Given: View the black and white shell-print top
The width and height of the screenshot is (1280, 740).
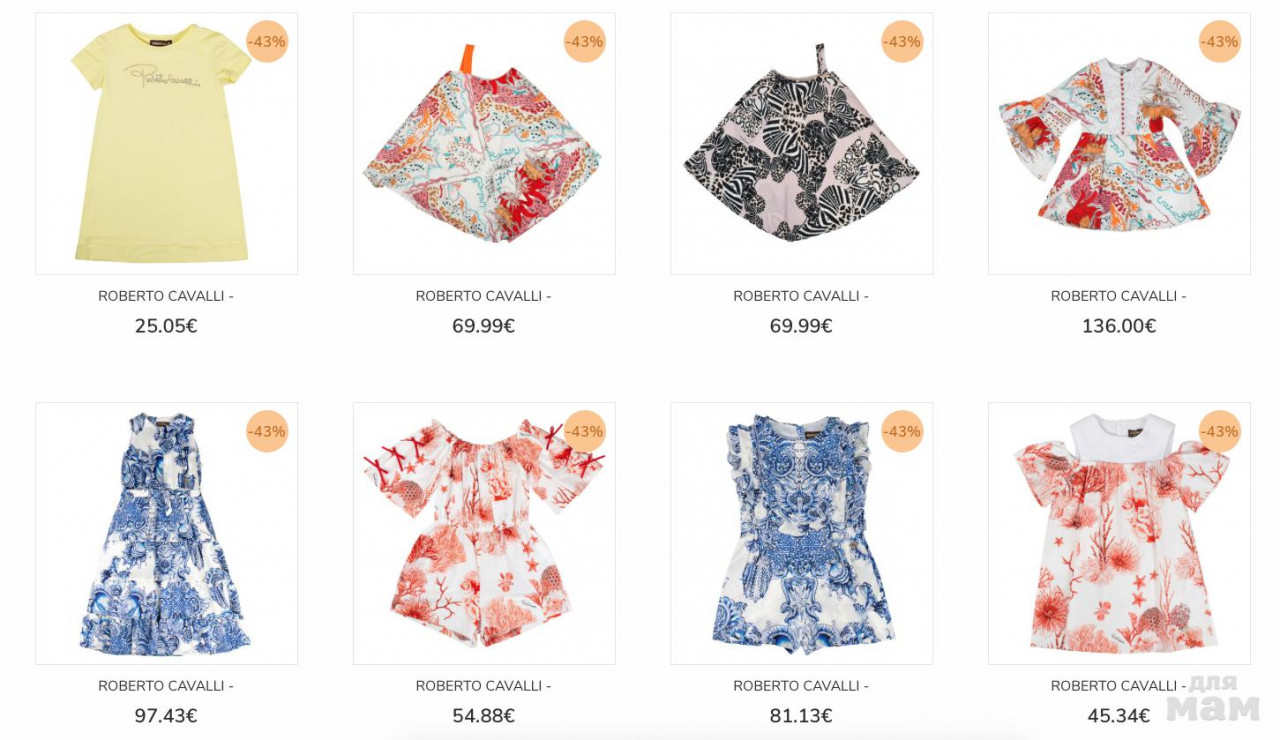Looking at the screenshot, I should (x=801, y=143).
